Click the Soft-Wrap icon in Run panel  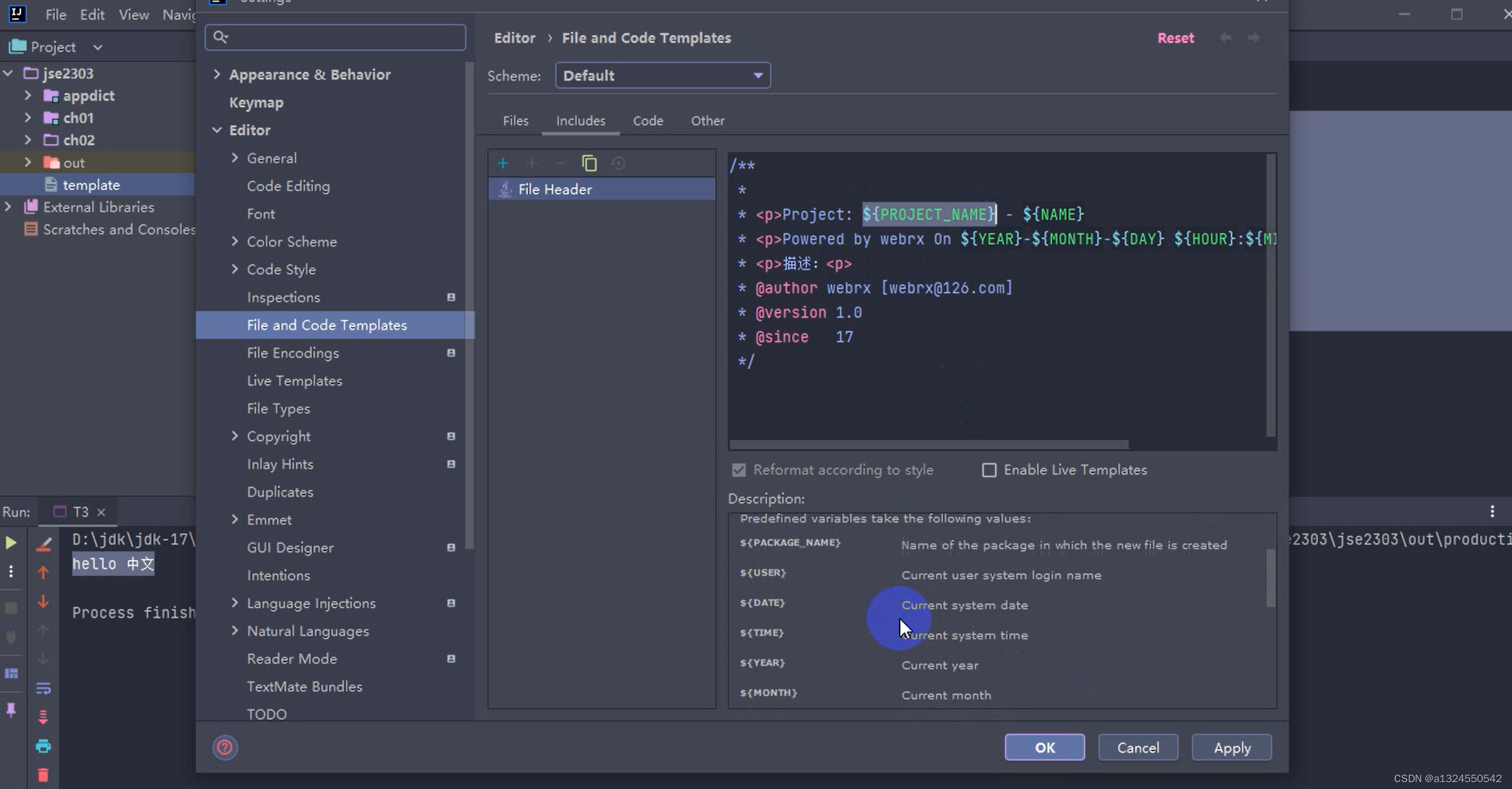coord(43,688)
